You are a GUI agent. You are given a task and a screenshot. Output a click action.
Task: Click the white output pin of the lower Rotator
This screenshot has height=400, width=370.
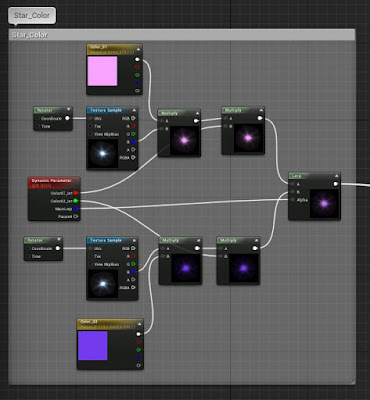(58, 248)
